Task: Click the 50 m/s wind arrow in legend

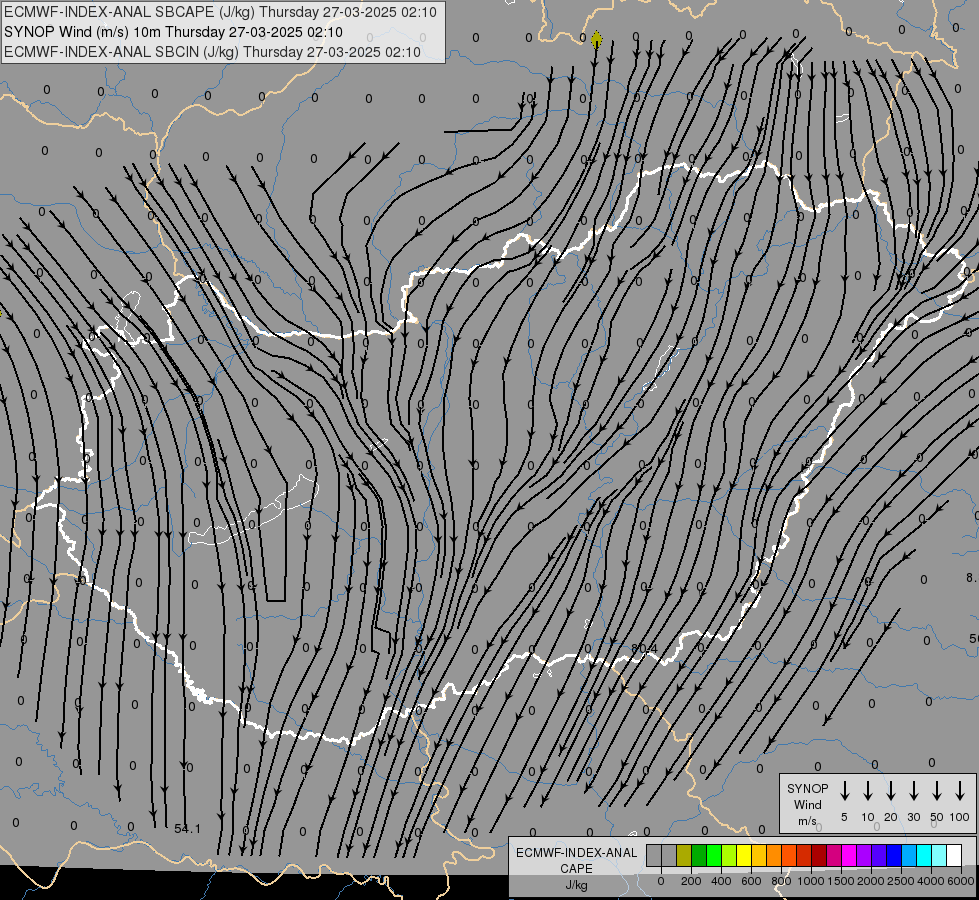Action: [937, 791]
